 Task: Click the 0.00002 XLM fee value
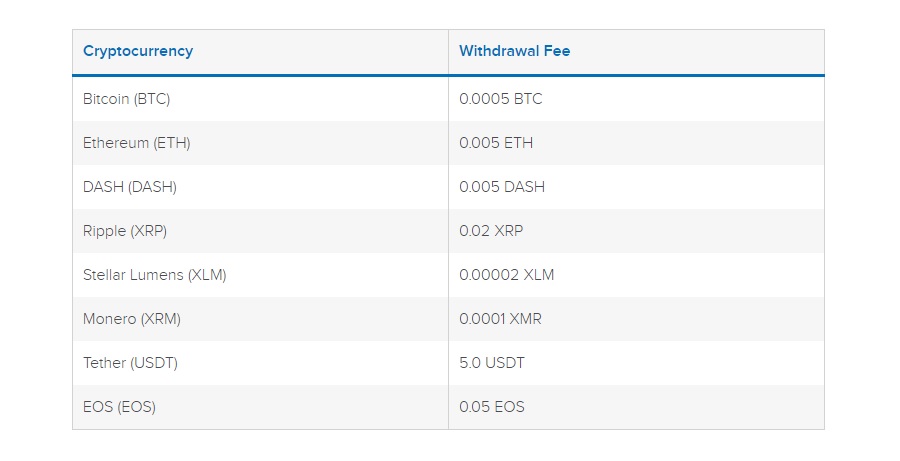pos(507,275)
